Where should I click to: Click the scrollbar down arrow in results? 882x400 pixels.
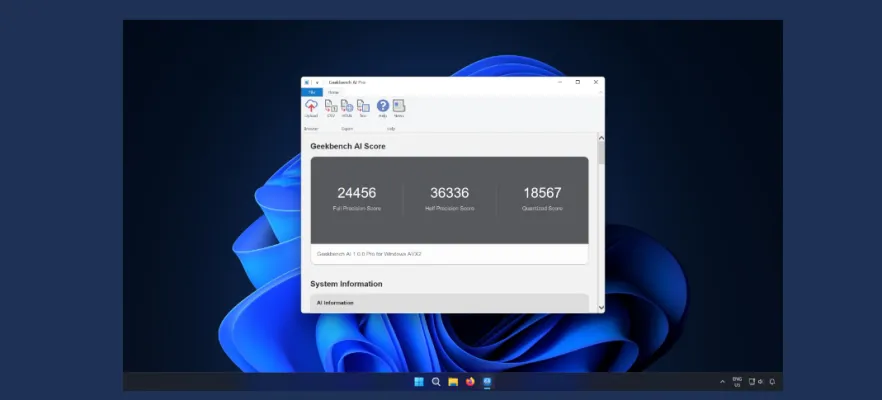coord(601,307)
